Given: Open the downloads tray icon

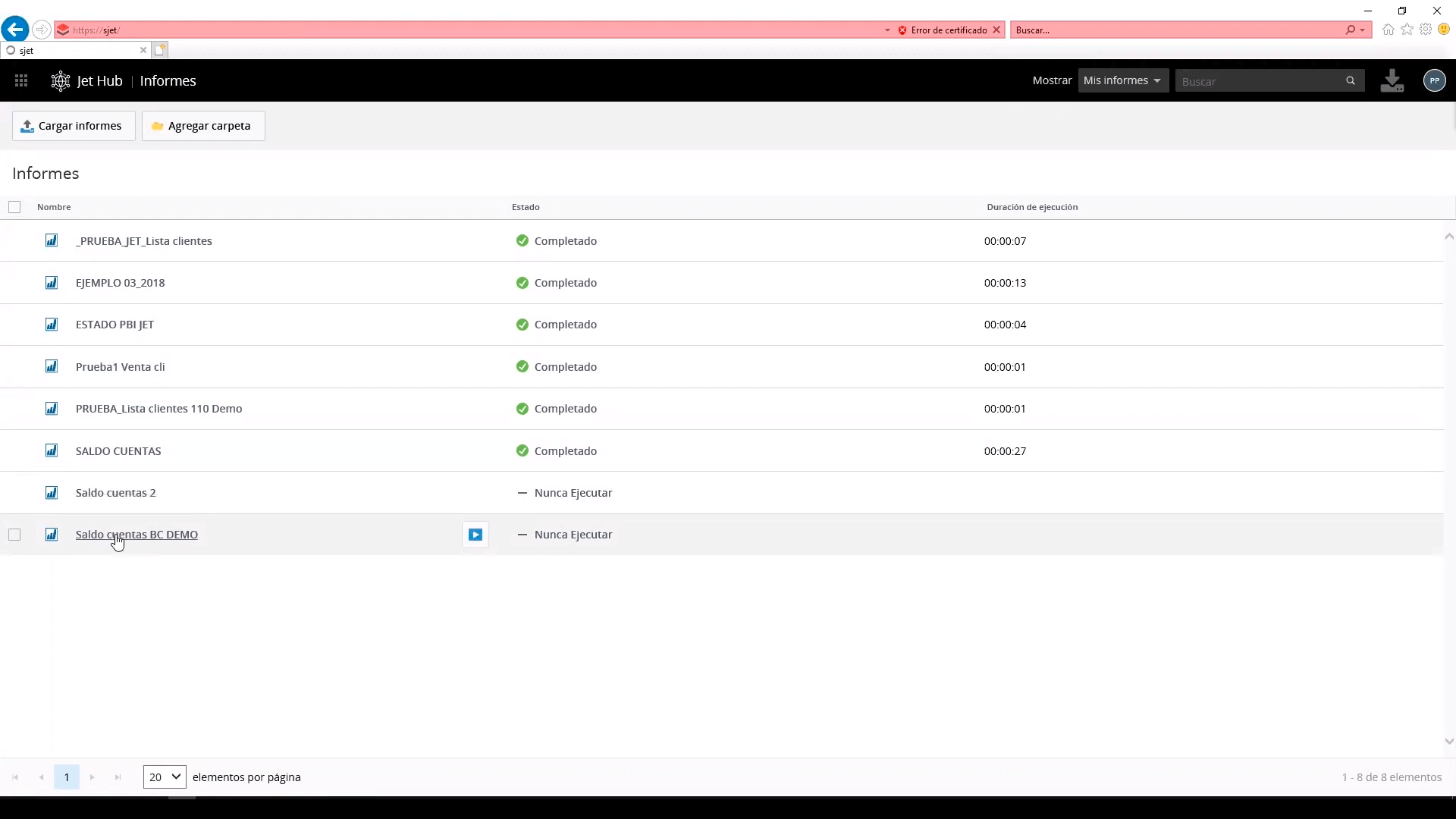Looking at the screenshot, I should [x=1392, y=80].
